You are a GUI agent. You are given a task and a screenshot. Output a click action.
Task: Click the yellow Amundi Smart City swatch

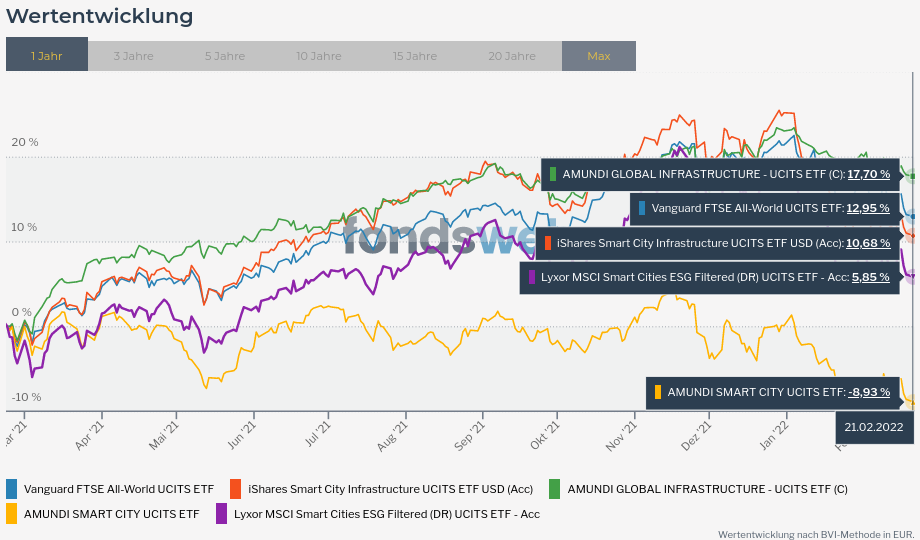click(12, 514)
